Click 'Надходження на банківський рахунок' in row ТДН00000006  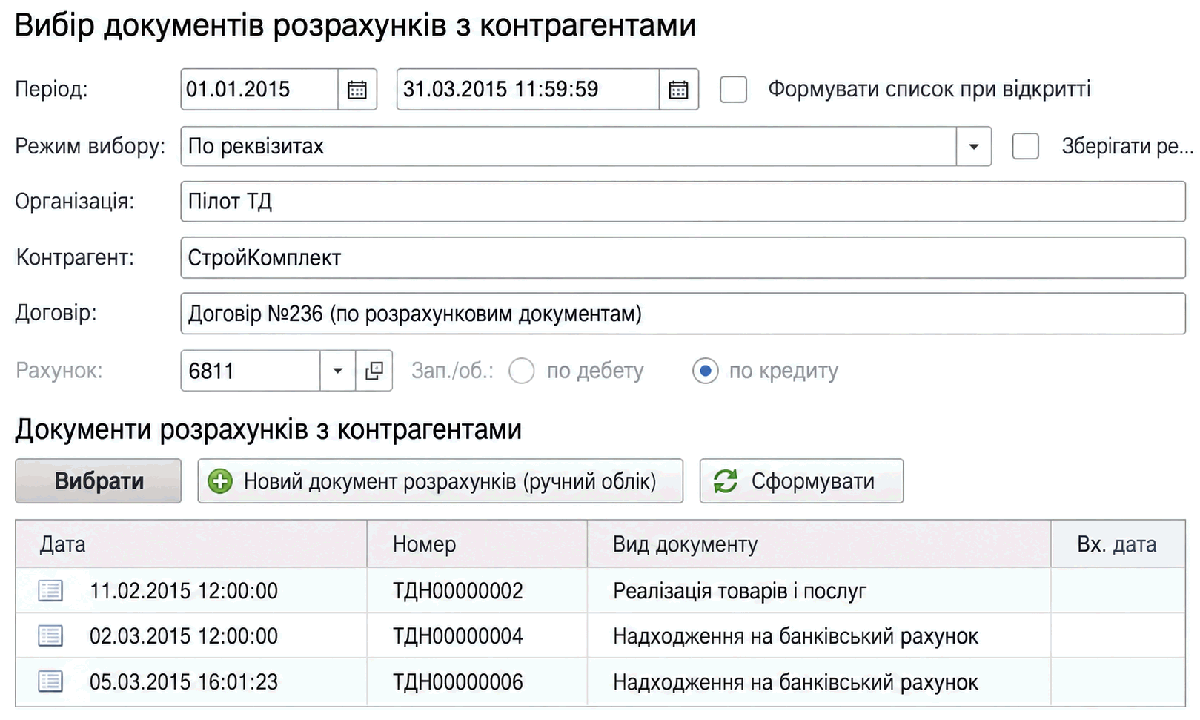tap(819, 682)
